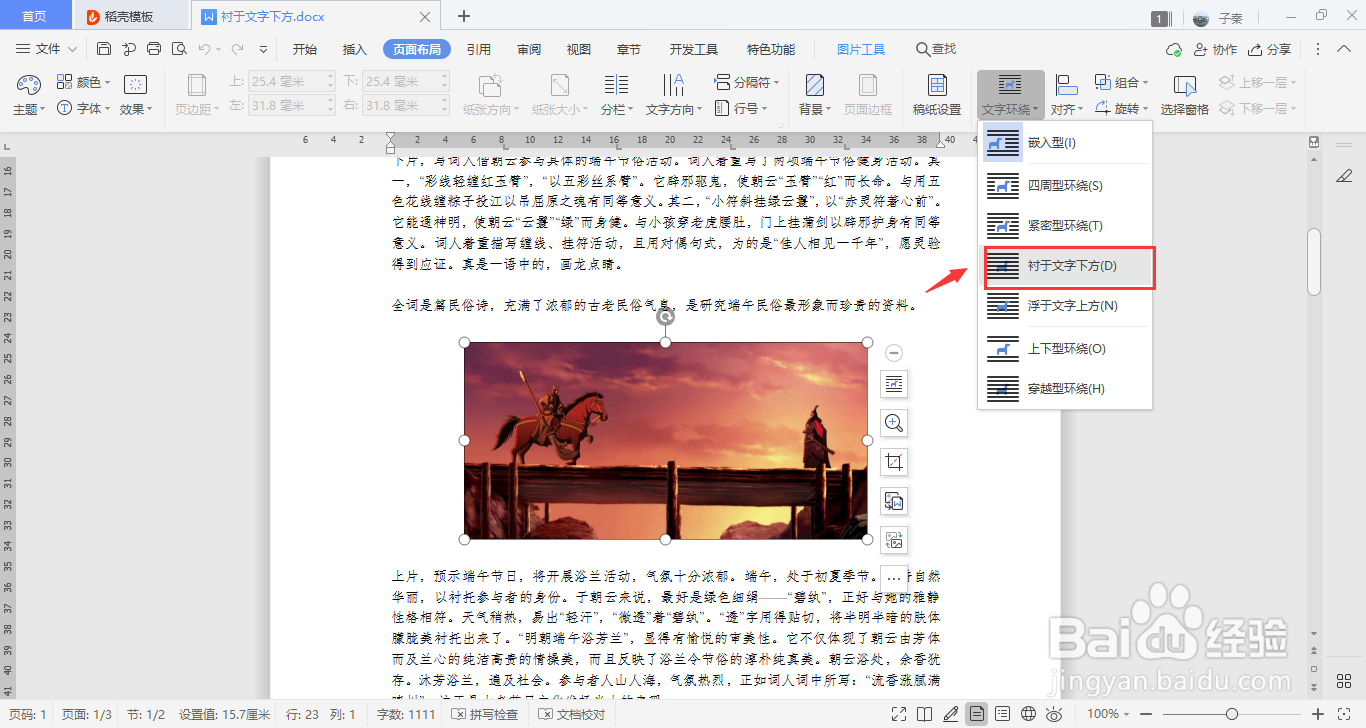
Task: Open the 主题 theme palette button
Action: (x=28, y=95)
